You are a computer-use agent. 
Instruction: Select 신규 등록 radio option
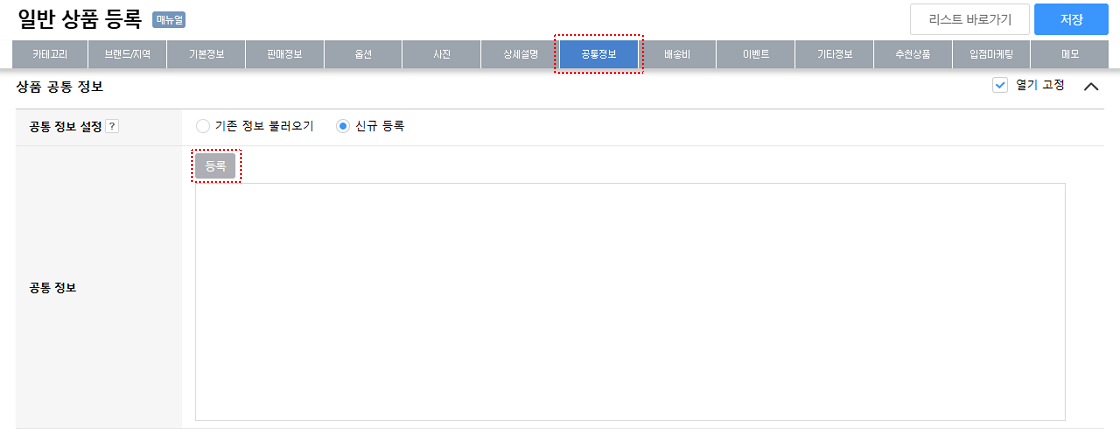[x=343, y=126]
